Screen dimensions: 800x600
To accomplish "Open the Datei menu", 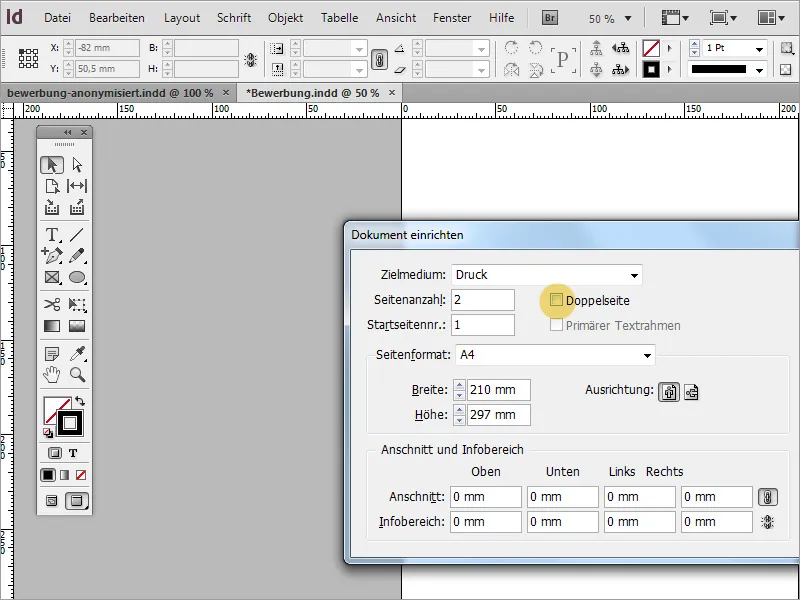I will point(57,18).
